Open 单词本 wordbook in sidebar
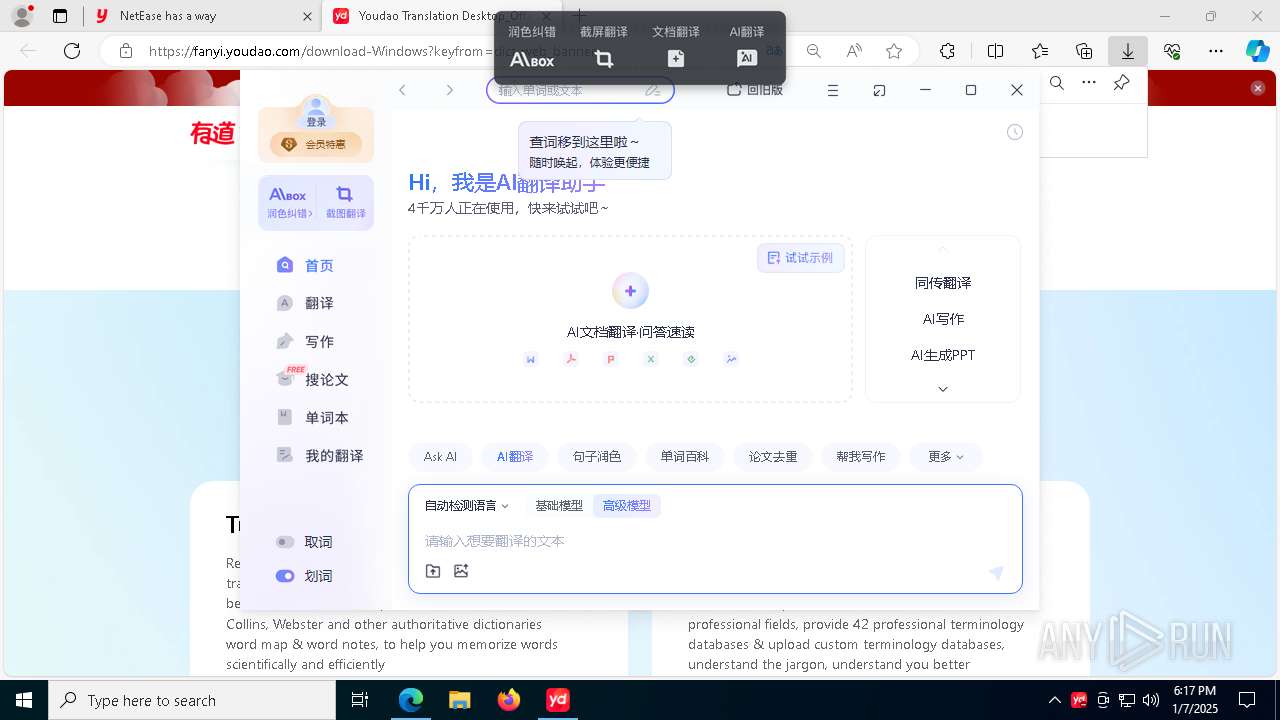The width and height of the screenshot is (1280, 720). 313,417
